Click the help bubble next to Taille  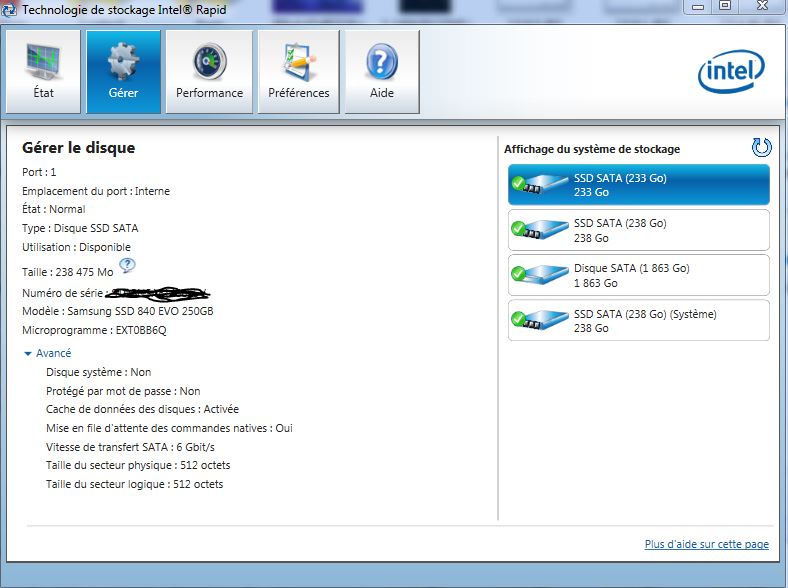(127, 265)
